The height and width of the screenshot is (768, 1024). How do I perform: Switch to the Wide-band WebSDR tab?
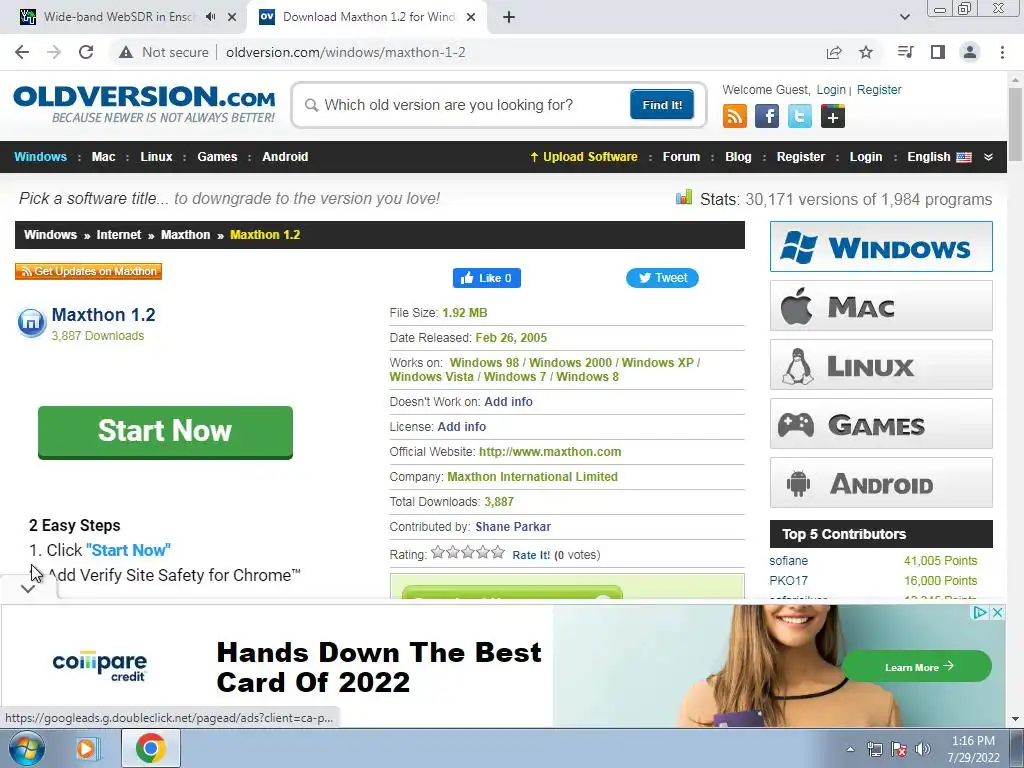[118, 17]
